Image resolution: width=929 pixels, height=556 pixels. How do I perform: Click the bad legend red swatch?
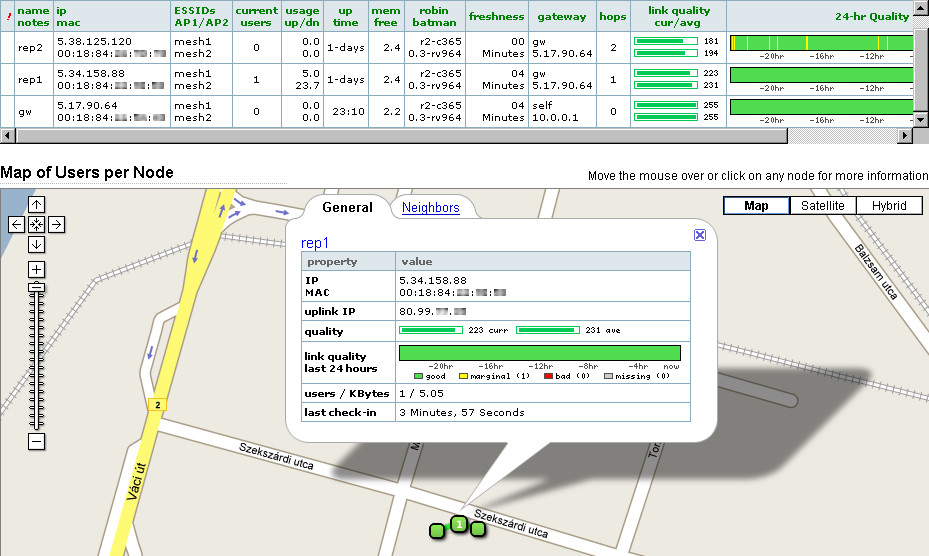point(548,376)
